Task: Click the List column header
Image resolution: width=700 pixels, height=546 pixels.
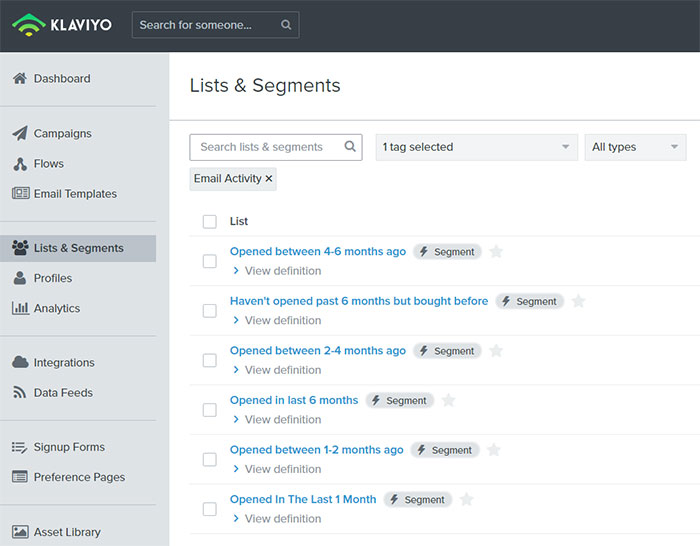Action: [x=239, y=221]
